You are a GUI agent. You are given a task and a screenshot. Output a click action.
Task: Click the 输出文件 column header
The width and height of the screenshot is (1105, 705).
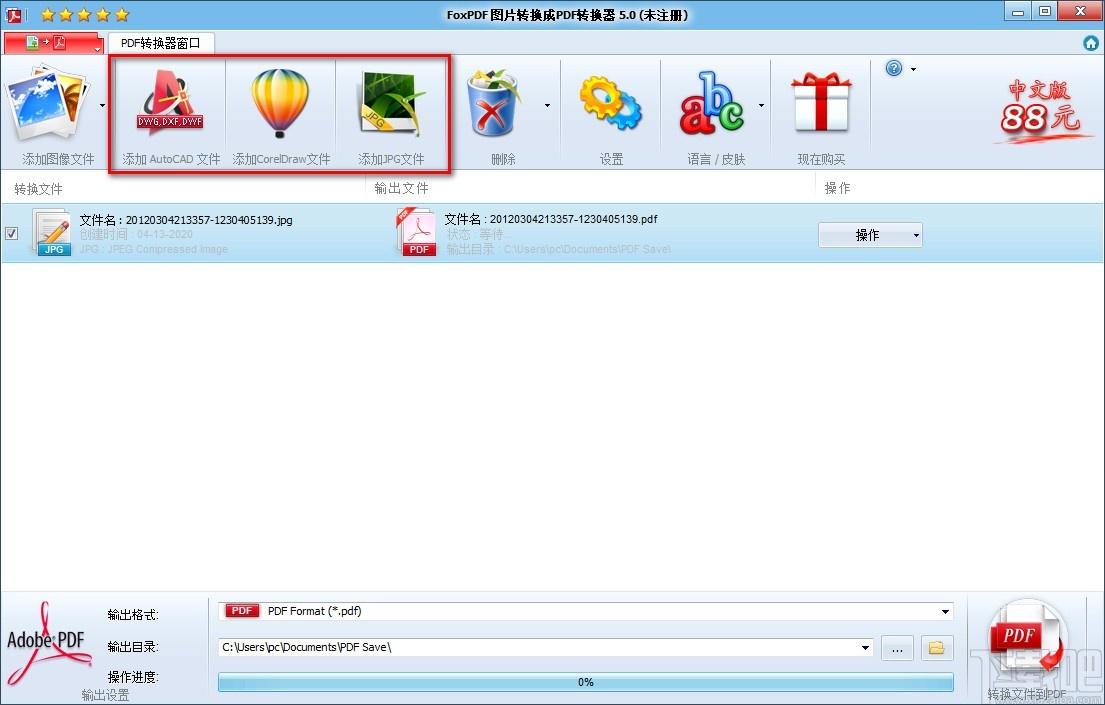(401, 188)
